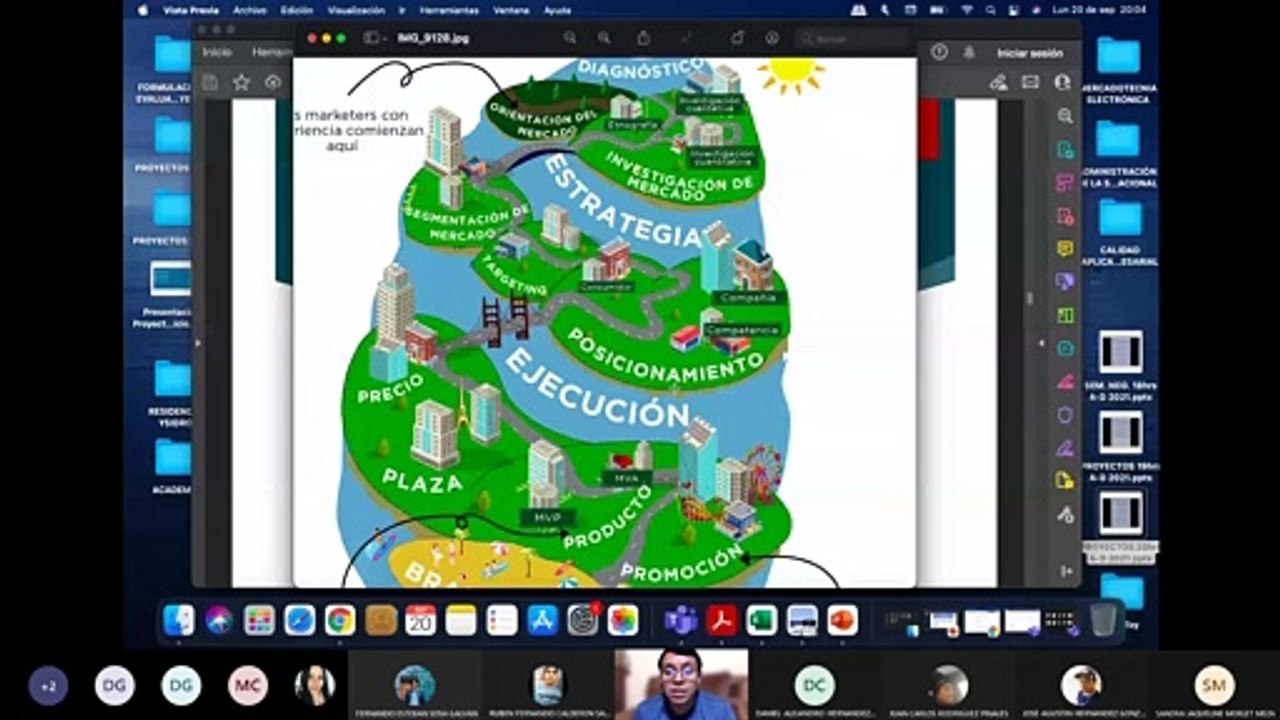
Task: Select the purple shield Protect tool in Acrobat's sidebar
Action: click(x=1065, y=414)
